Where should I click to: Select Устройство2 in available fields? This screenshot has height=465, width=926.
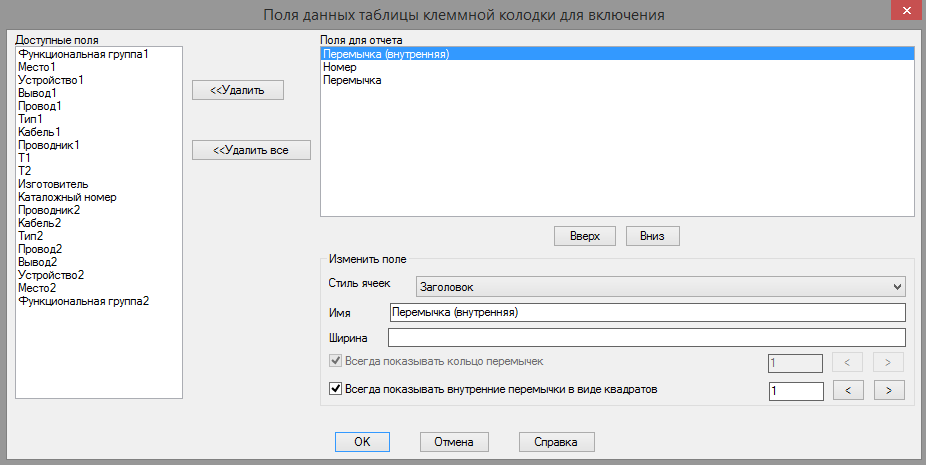[99, 275]
